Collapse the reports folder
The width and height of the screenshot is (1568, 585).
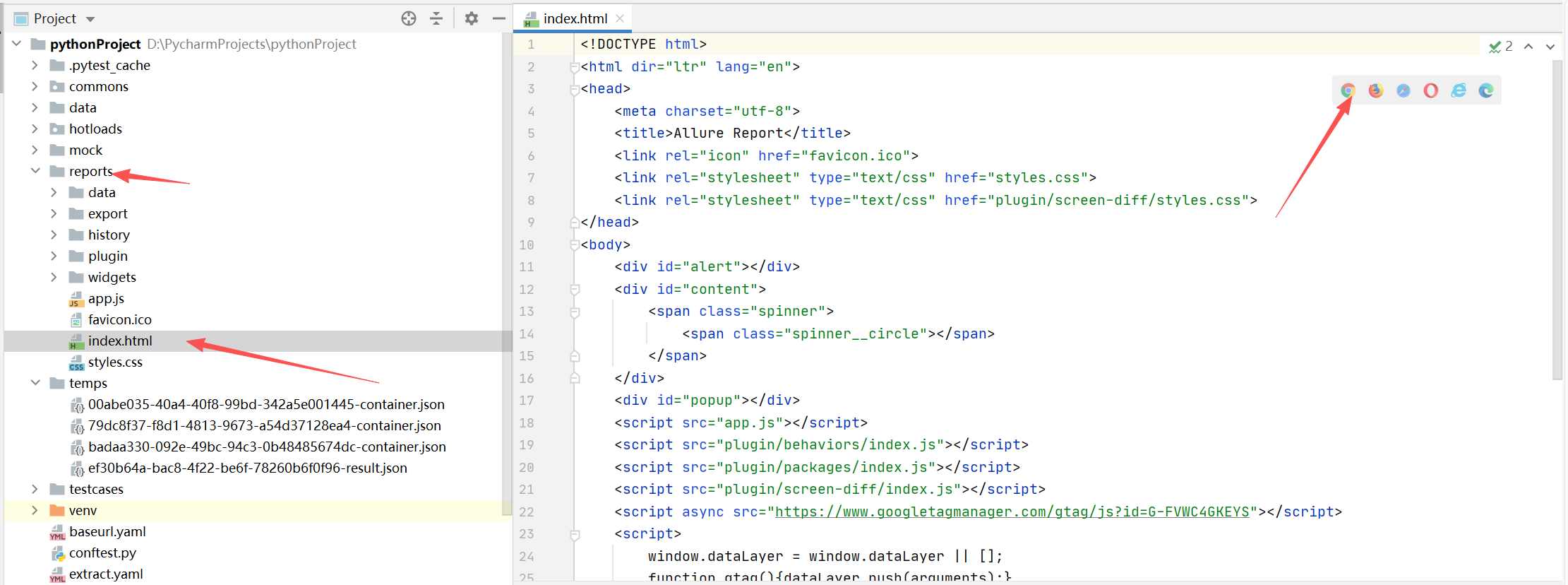click(x=35, y=171)
